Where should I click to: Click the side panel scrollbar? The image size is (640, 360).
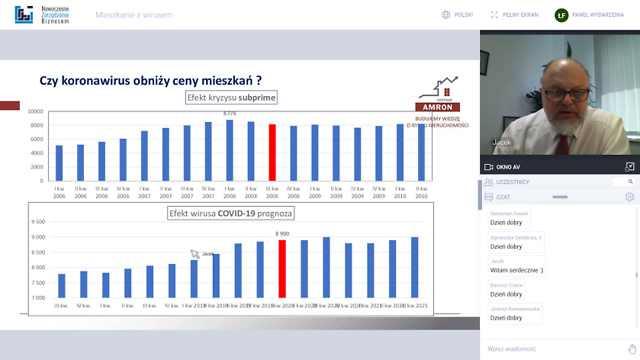click(480, 195)
